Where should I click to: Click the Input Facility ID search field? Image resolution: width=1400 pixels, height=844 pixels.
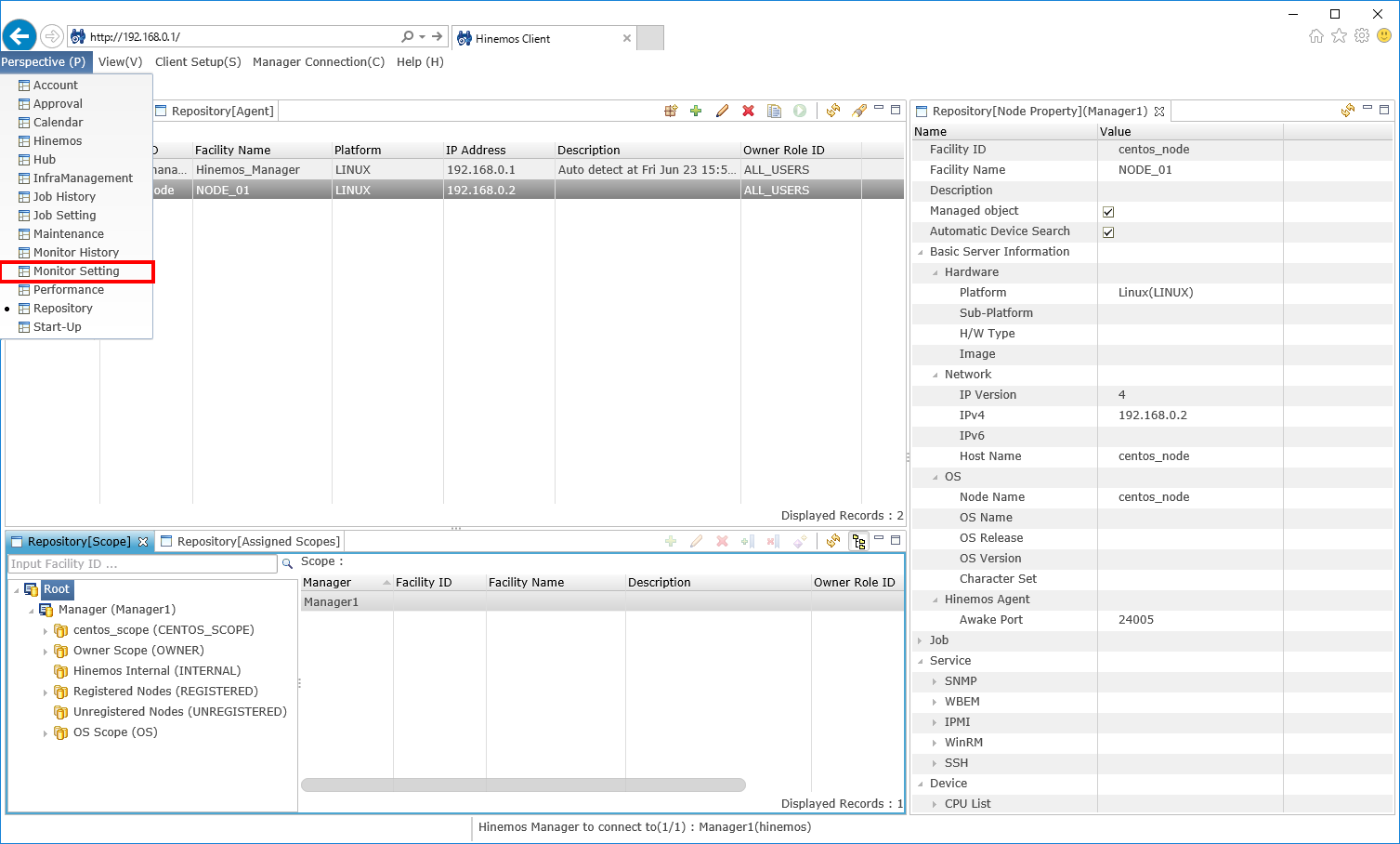pos(143,564)
